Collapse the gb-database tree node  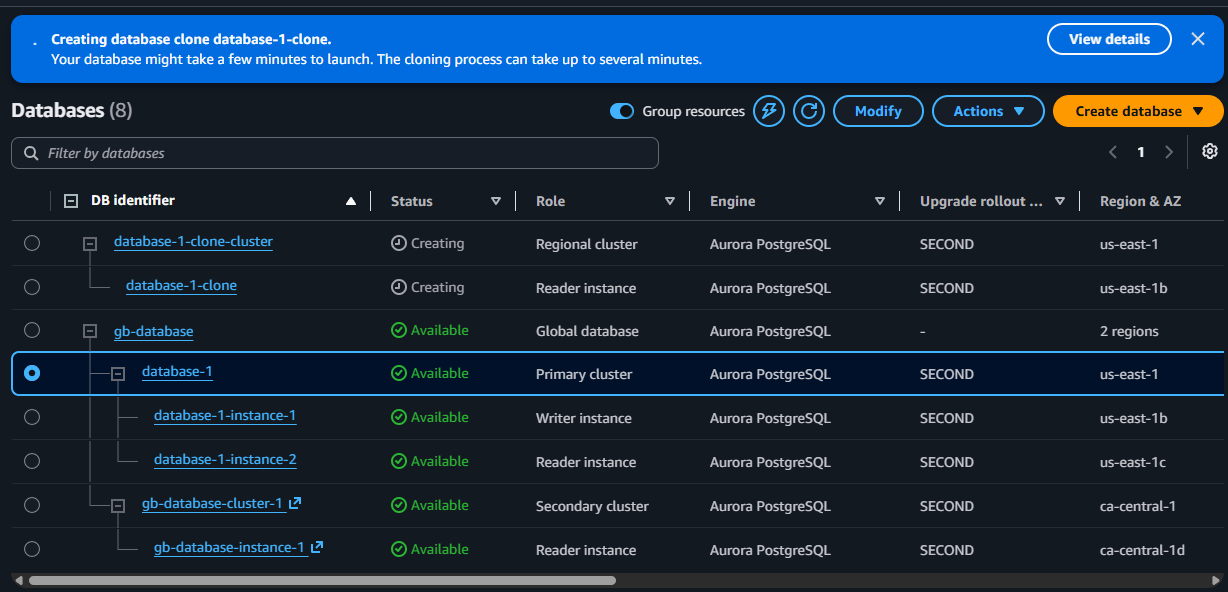(90, 331)
